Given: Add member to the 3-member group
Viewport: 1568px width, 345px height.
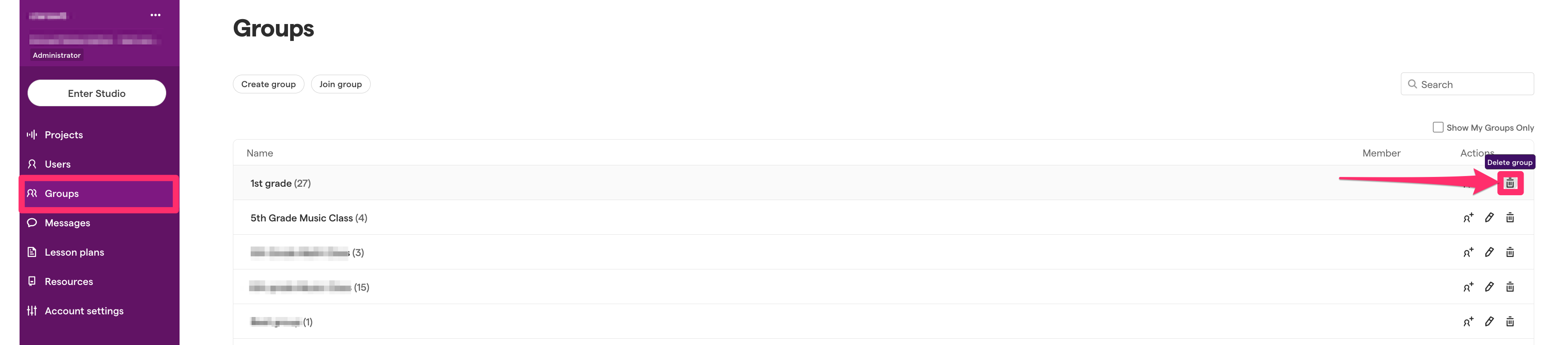Looking at the screenshot, I should (x=1468, y=253).
